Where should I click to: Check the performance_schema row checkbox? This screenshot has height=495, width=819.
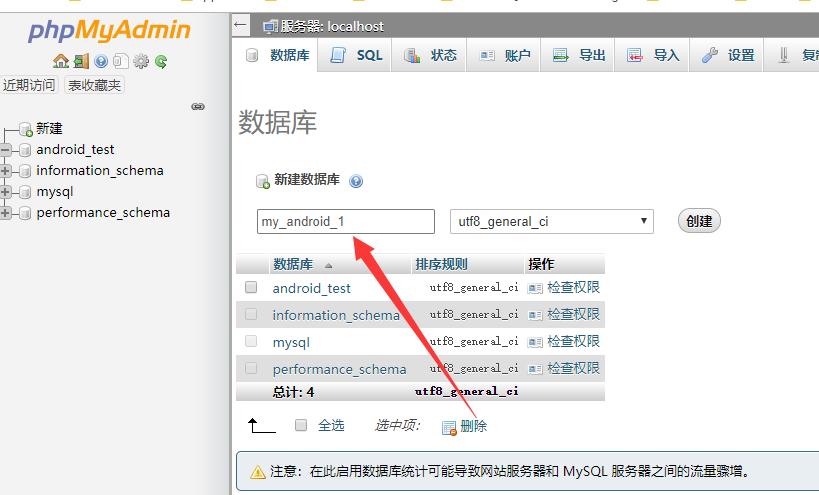pos(251,368)
